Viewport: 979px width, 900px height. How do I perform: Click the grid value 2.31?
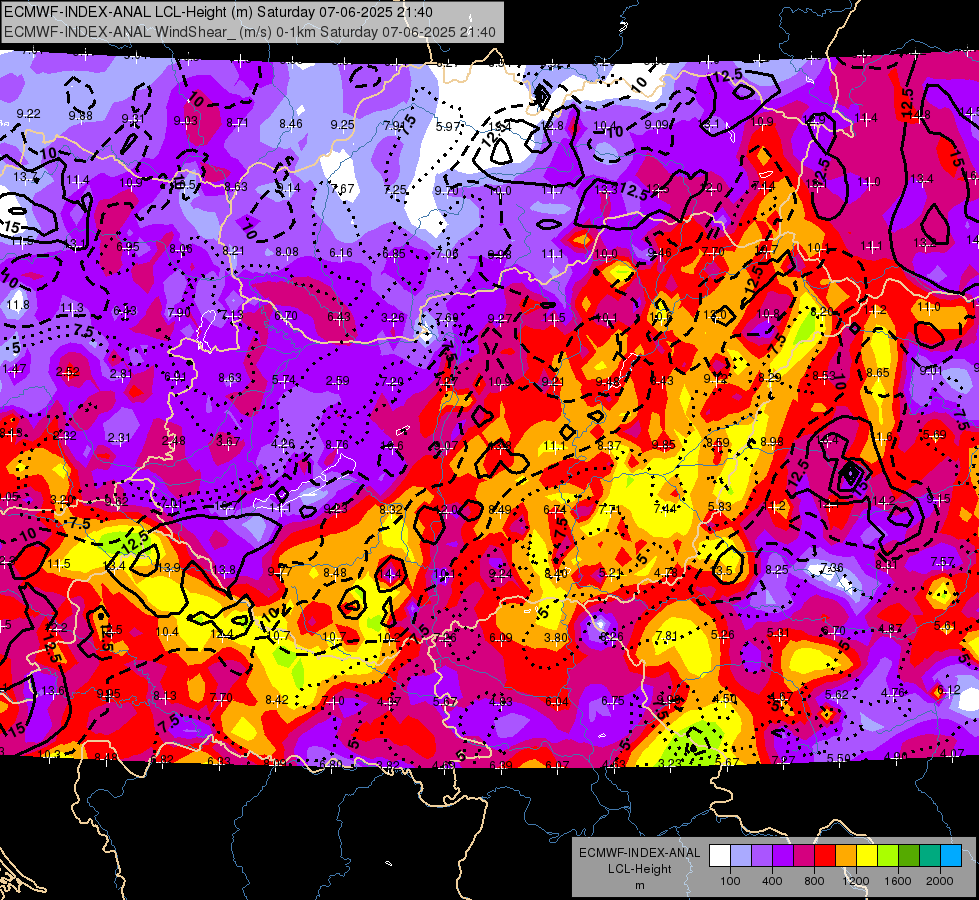(119, 438)
